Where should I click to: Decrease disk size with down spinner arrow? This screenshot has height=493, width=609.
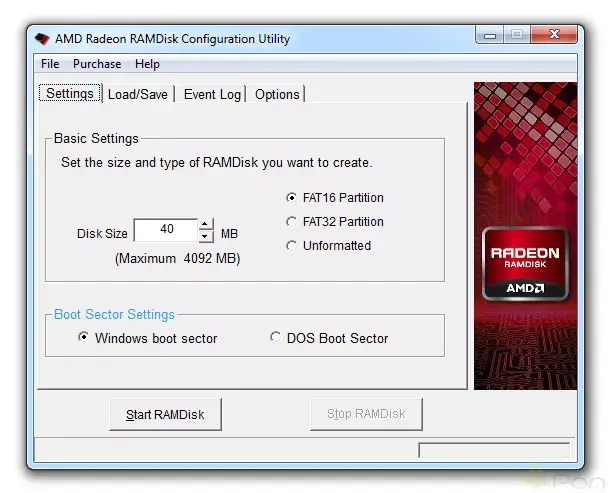coord(205,236)
